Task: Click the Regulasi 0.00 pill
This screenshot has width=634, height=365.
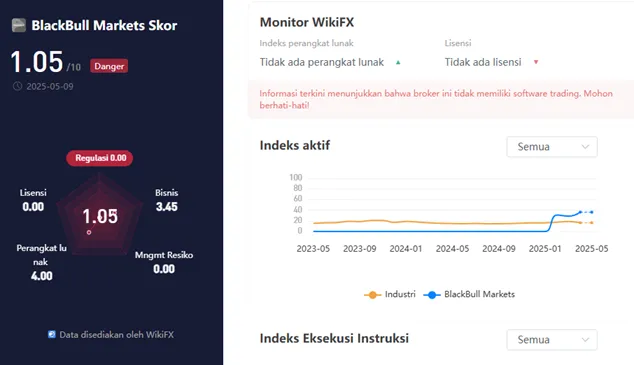Action: point(100,158)
